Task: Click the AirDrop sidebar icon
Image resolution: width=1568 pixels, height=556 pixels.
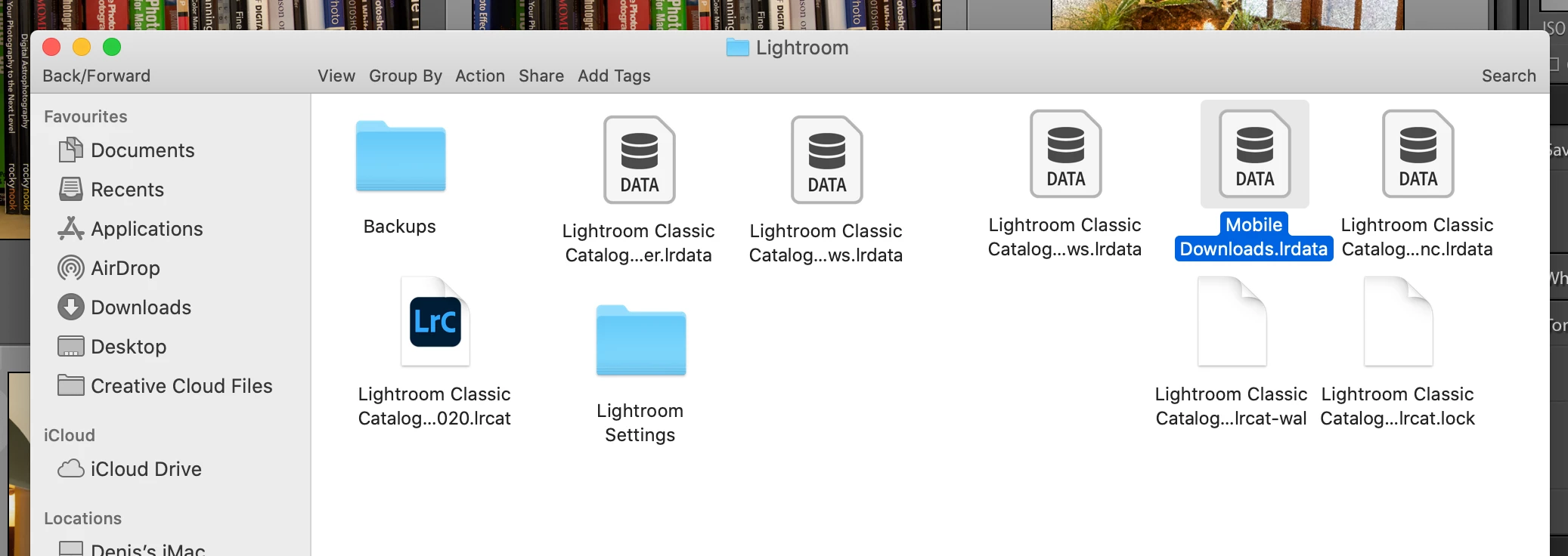Action: (71, 268)
